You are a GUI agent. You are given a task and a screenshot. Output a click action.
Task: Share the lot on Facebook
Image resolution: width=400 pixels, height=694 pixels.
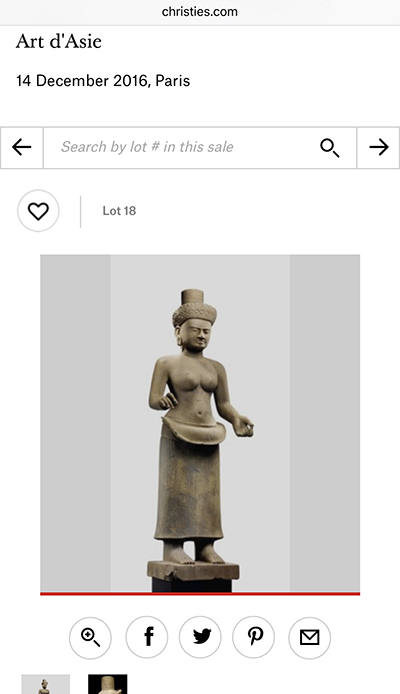[147, 638]
